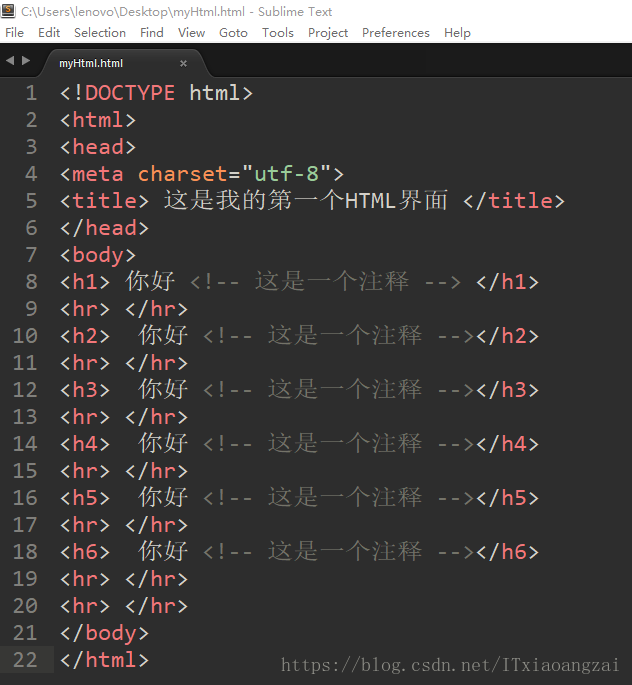Click the opening <body> tag on line 7
The height and width of the screenshot is (685, 632).
click(98, 255)
